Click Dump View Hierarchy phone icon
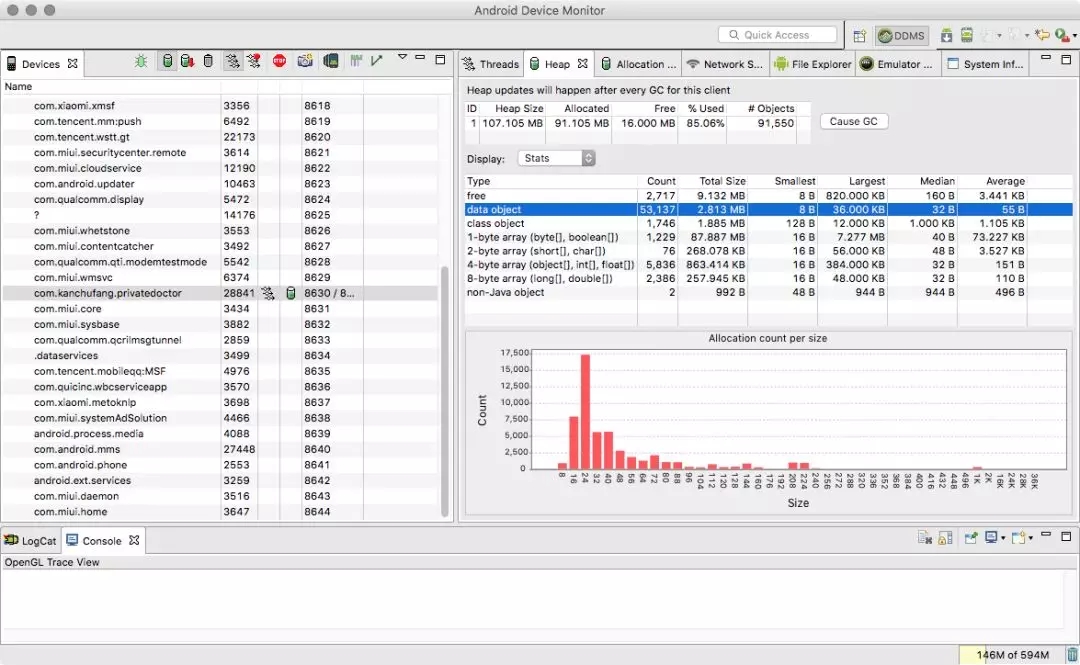The image size is (1080, 665). coord(331,61)
